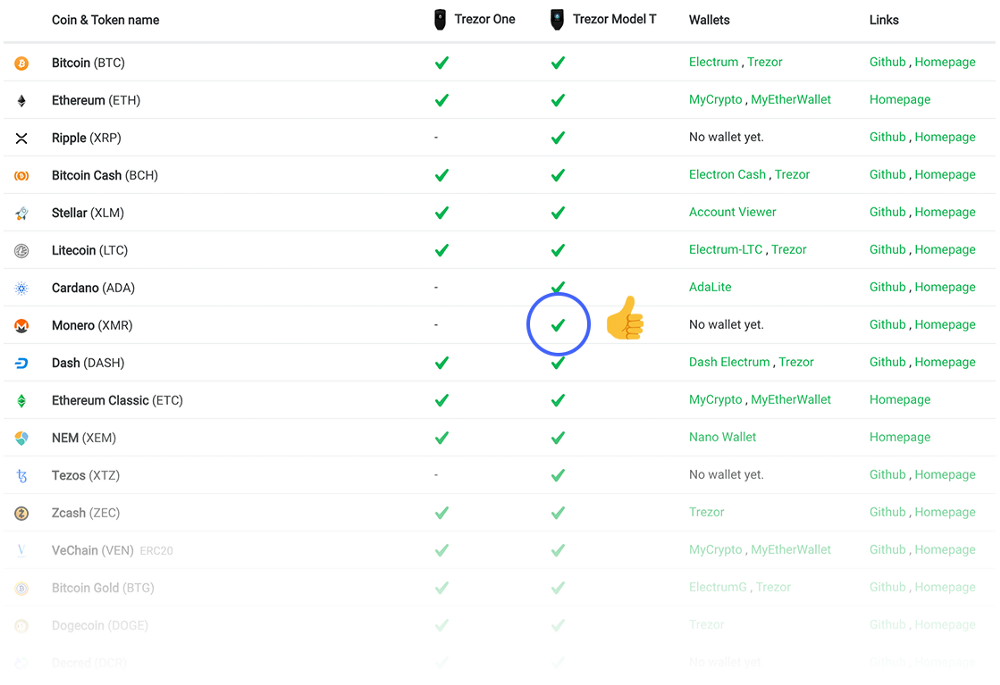Click the Bitcoin Cash orange icon
Image resolution: width=1000 pixels, height=685 pixels.
click(21, 176)
